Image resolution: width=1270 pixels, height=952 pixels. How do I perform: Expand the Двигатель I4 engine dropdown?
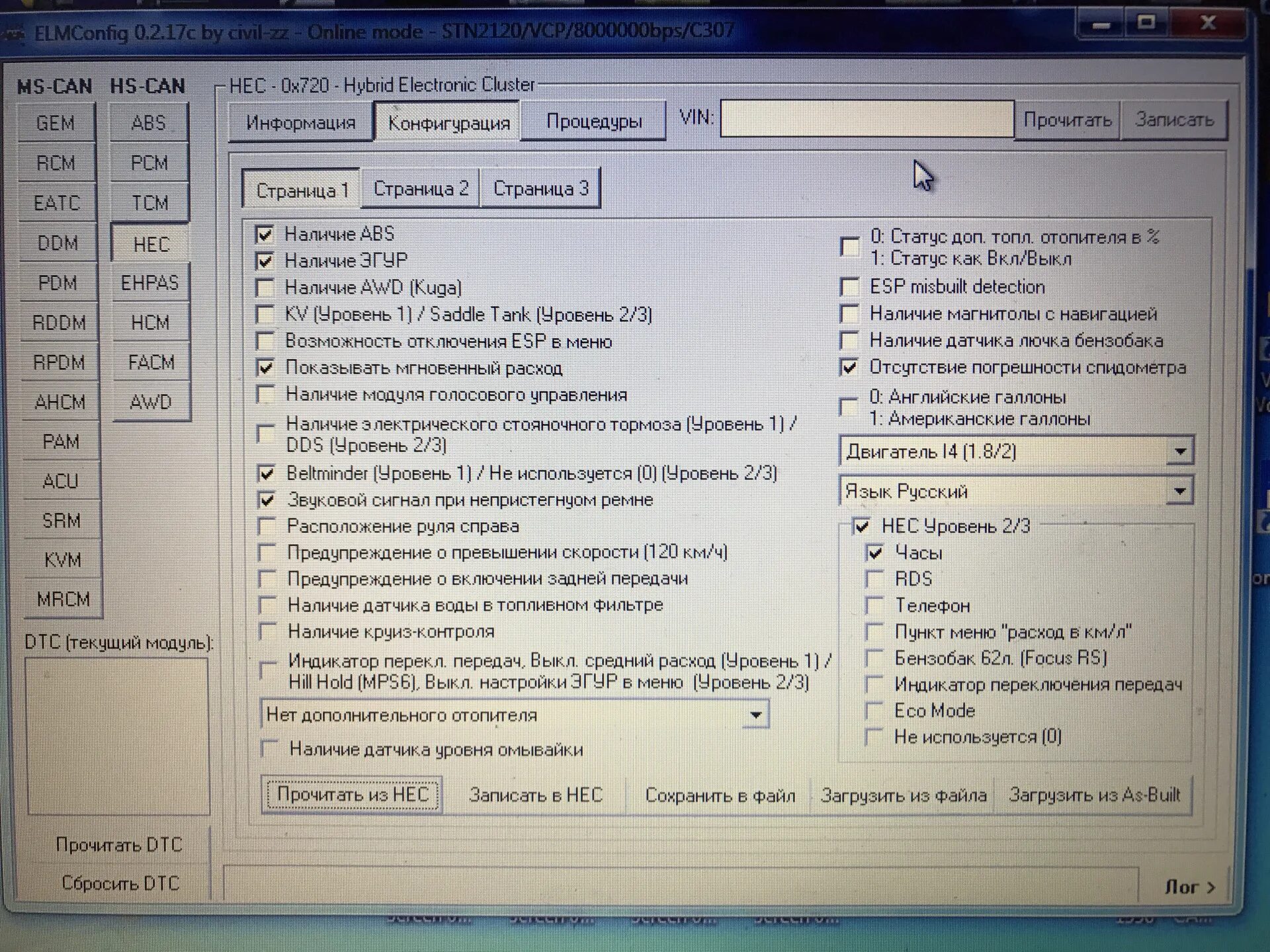[x=1179, y=452]
